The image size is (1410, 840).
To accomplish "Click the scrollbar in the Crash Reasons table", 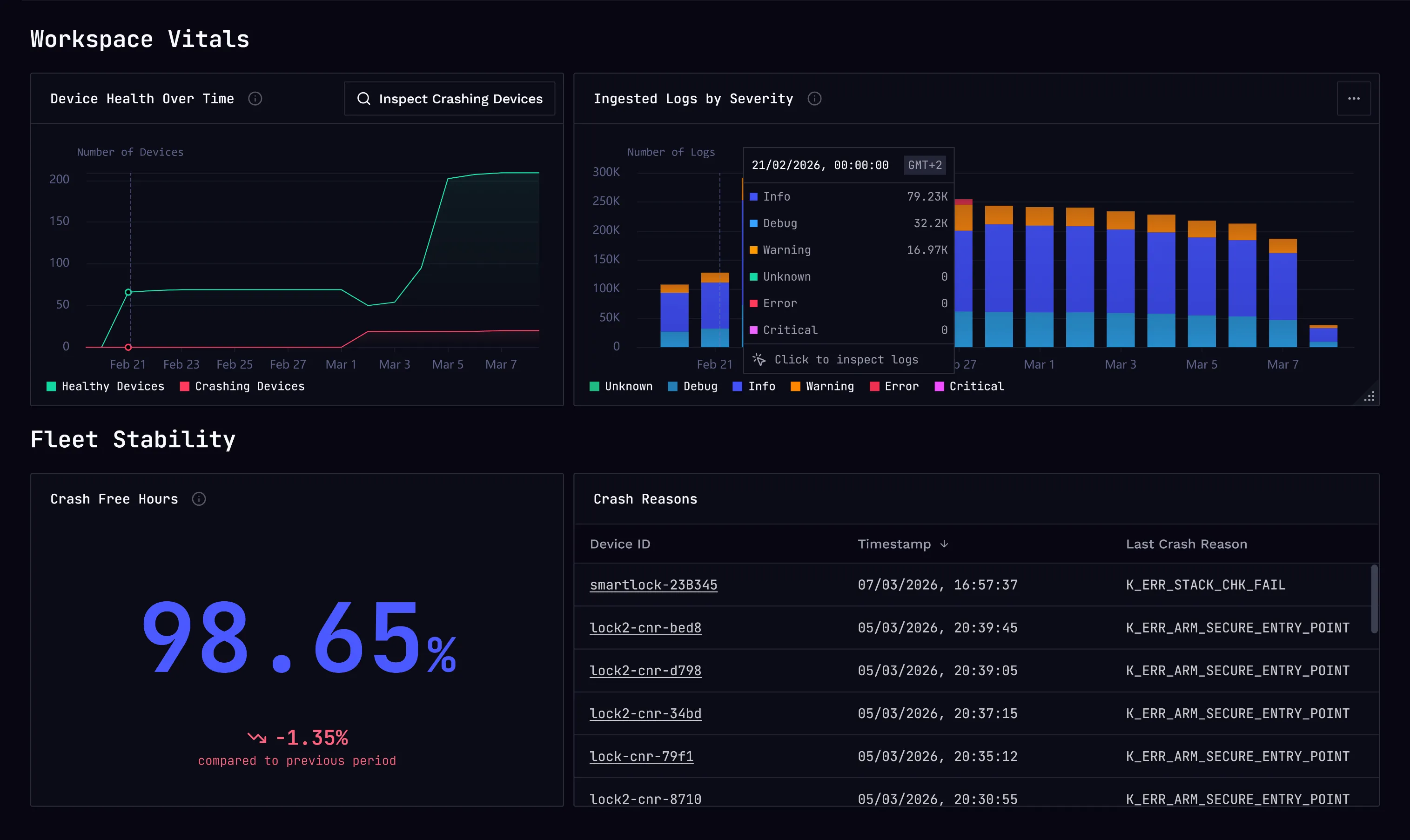I will tap(1374, 600).
